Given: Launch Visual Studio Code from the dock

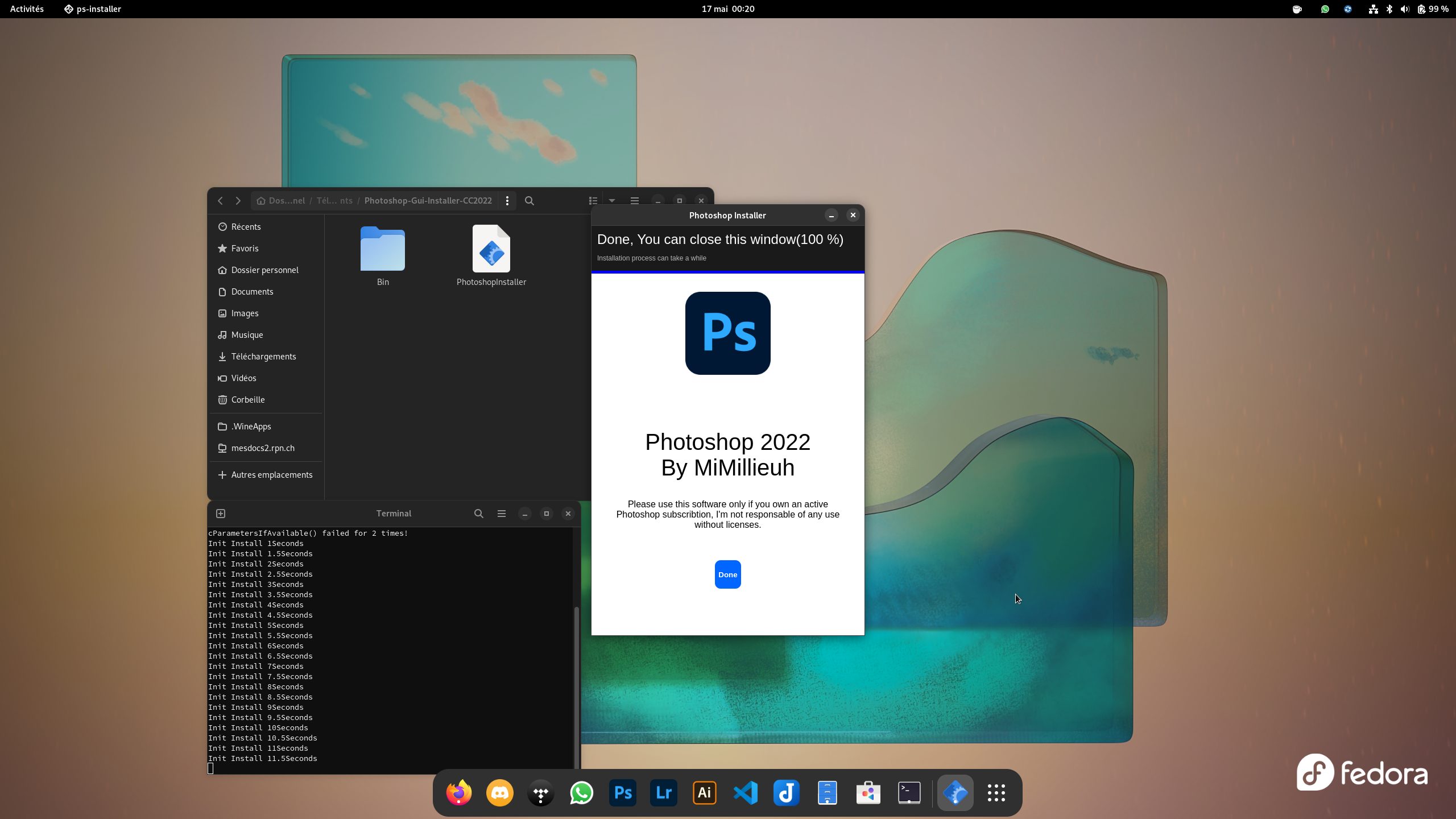Looking at the screenshot, I should (746, 793).
